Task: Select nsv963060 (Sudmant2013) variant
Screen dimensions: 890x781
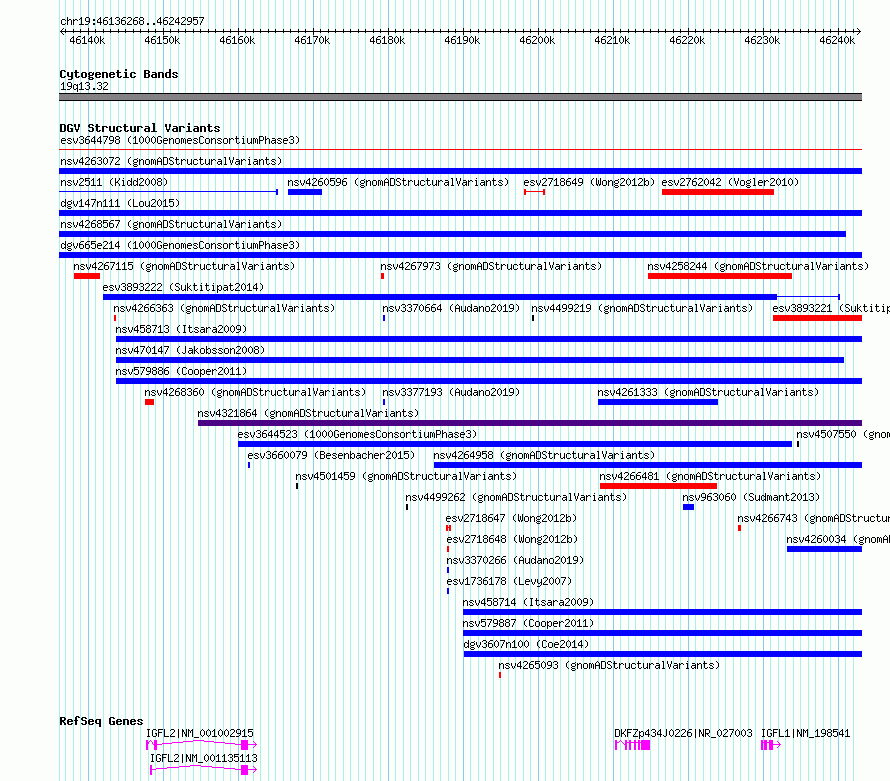Action: (751, 497)
